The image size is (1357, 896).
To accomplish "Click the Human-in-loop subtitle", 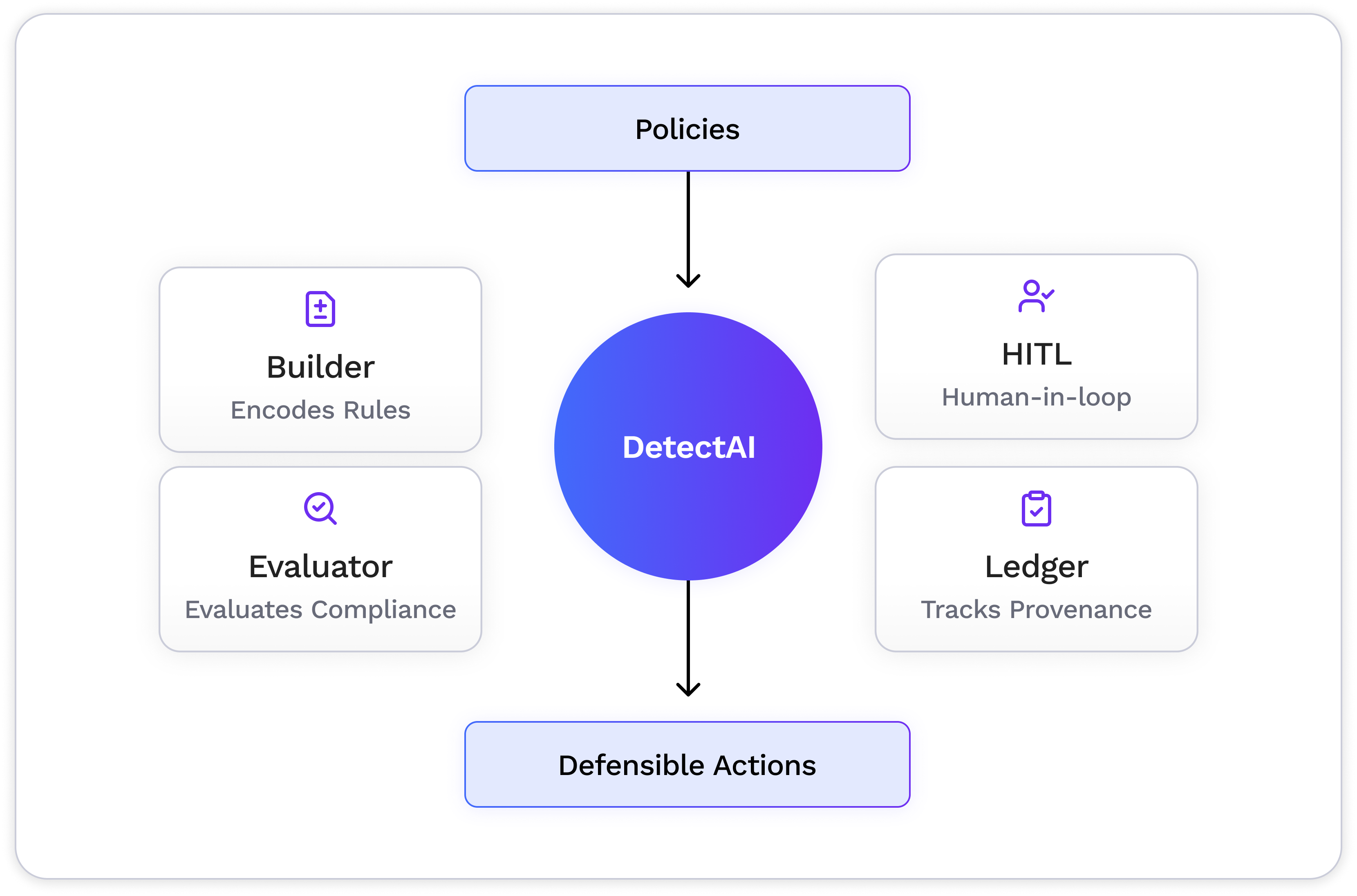I will tap(1036, 397).
